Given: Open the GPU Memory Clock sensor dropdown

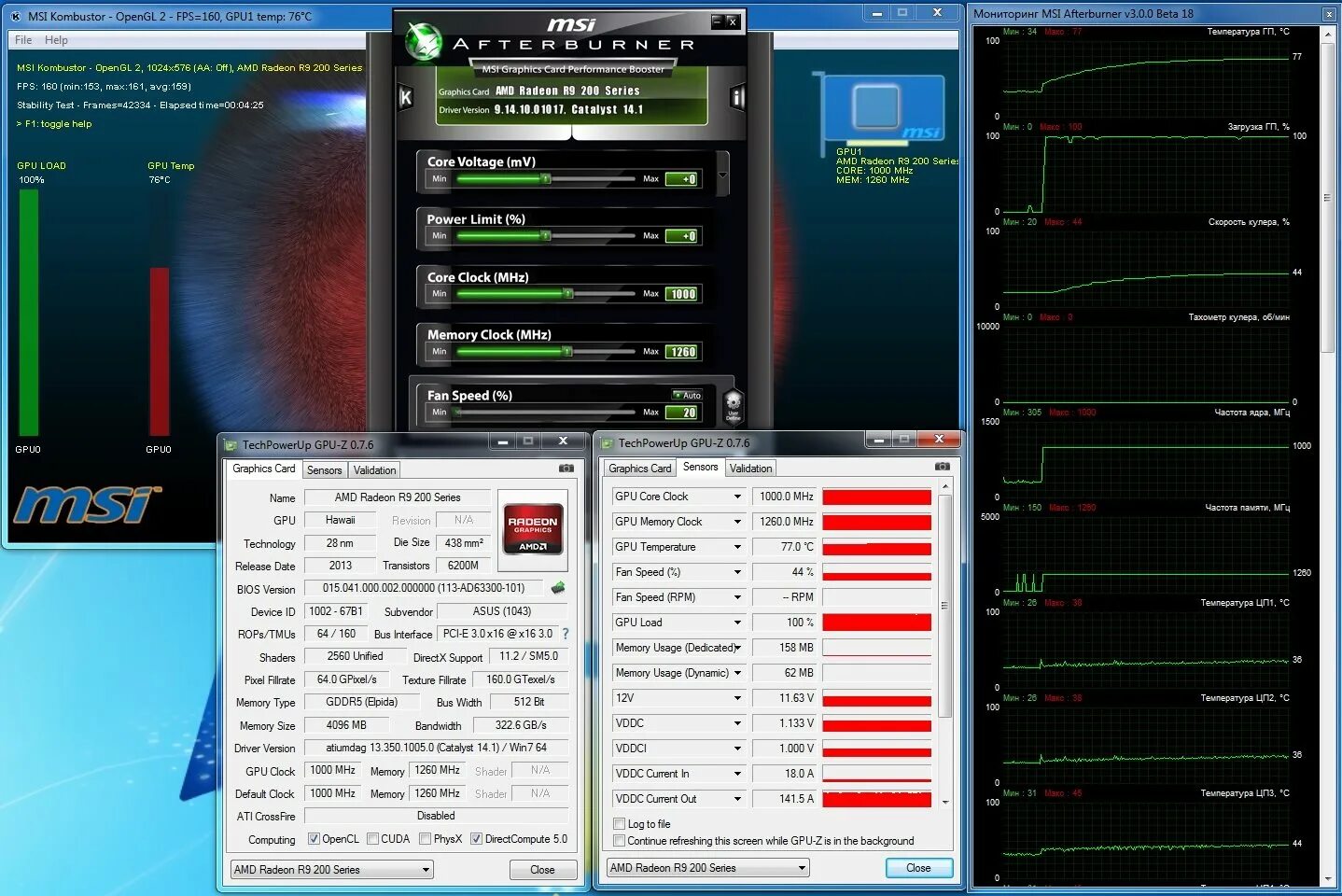Looking at the screenshot, I should coord(737,522).
